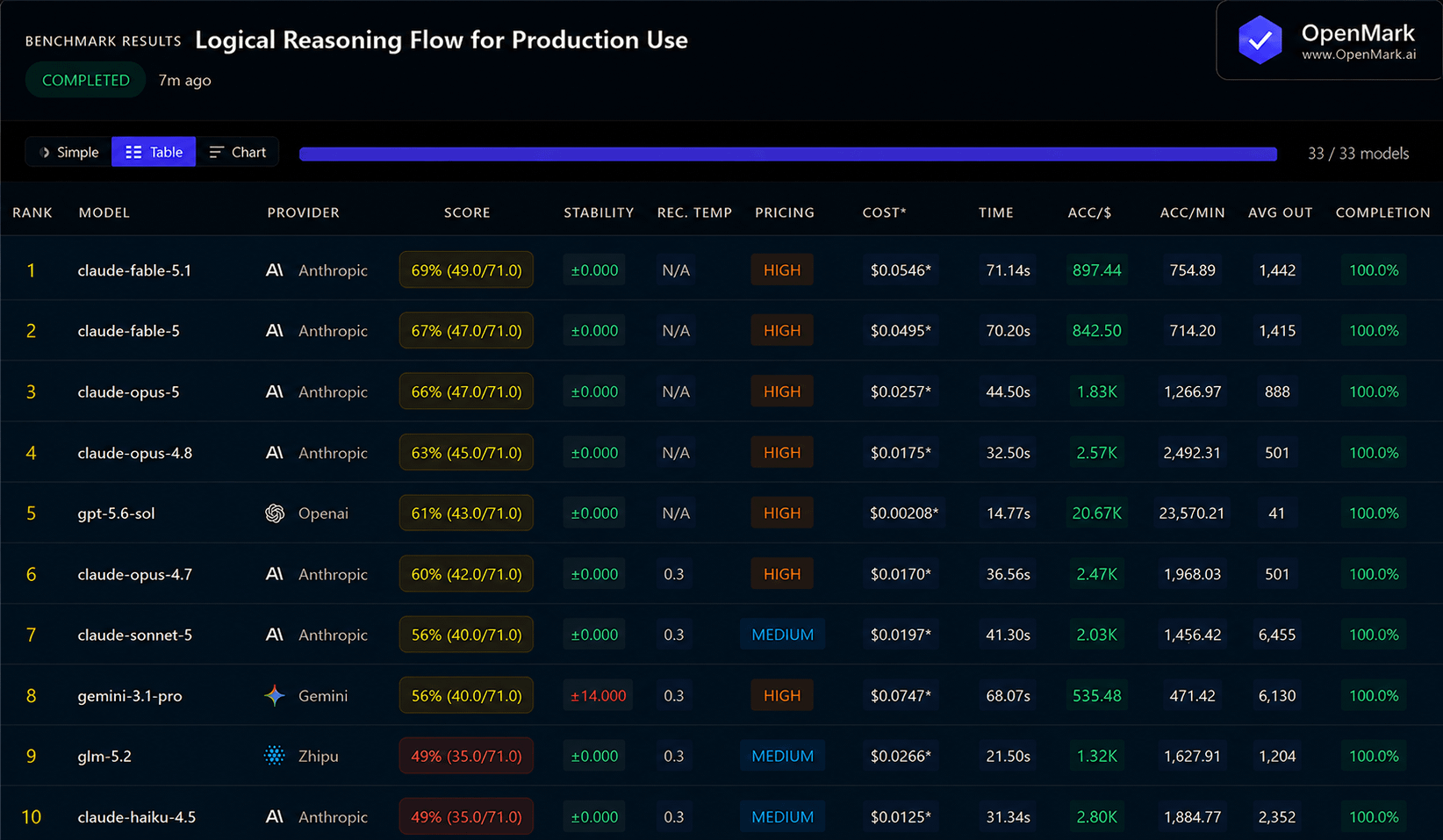Open the Chart view tab

[237, 152]
